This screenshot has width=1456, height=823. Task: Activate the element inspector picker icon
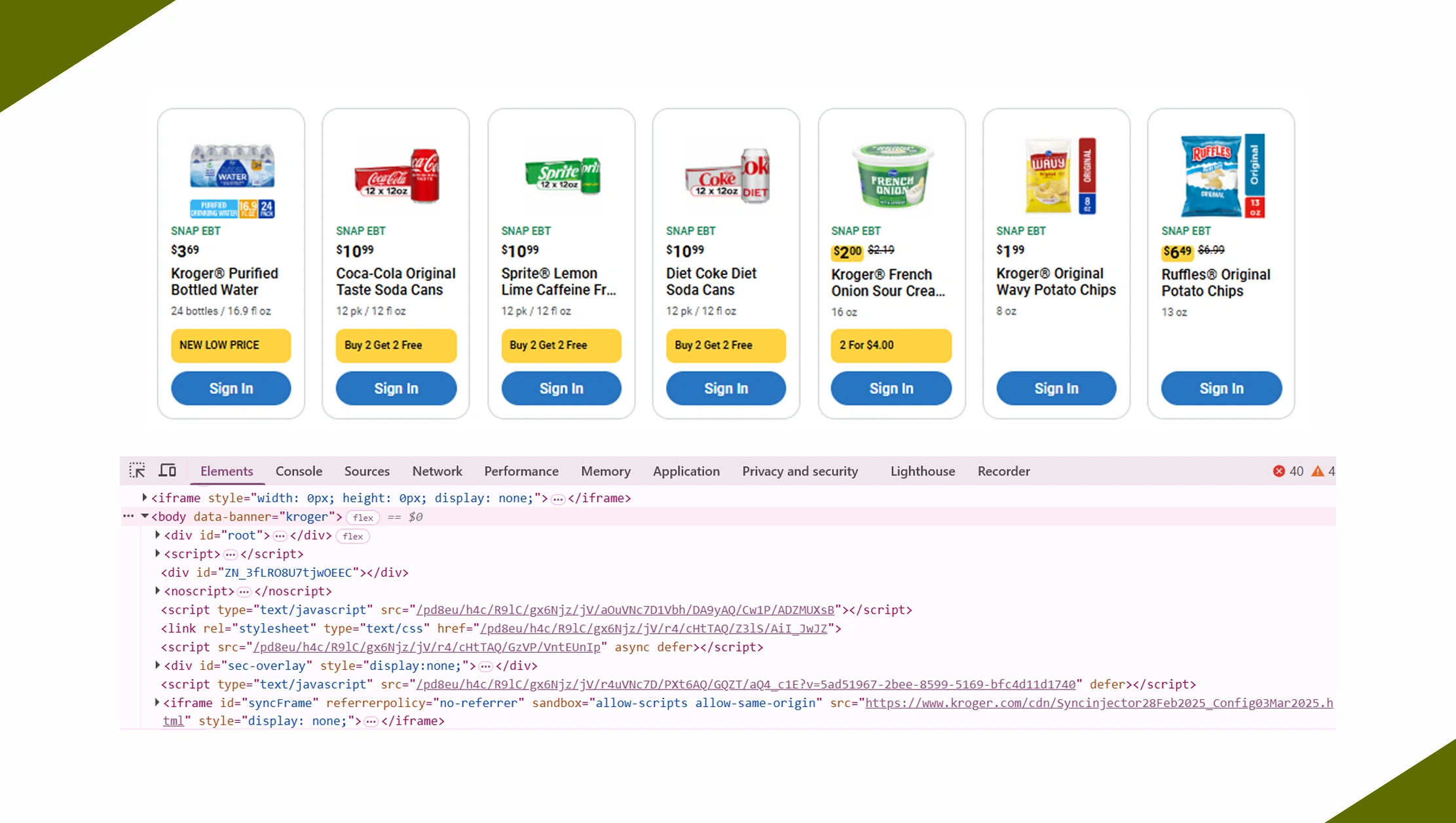pos(137,471)
